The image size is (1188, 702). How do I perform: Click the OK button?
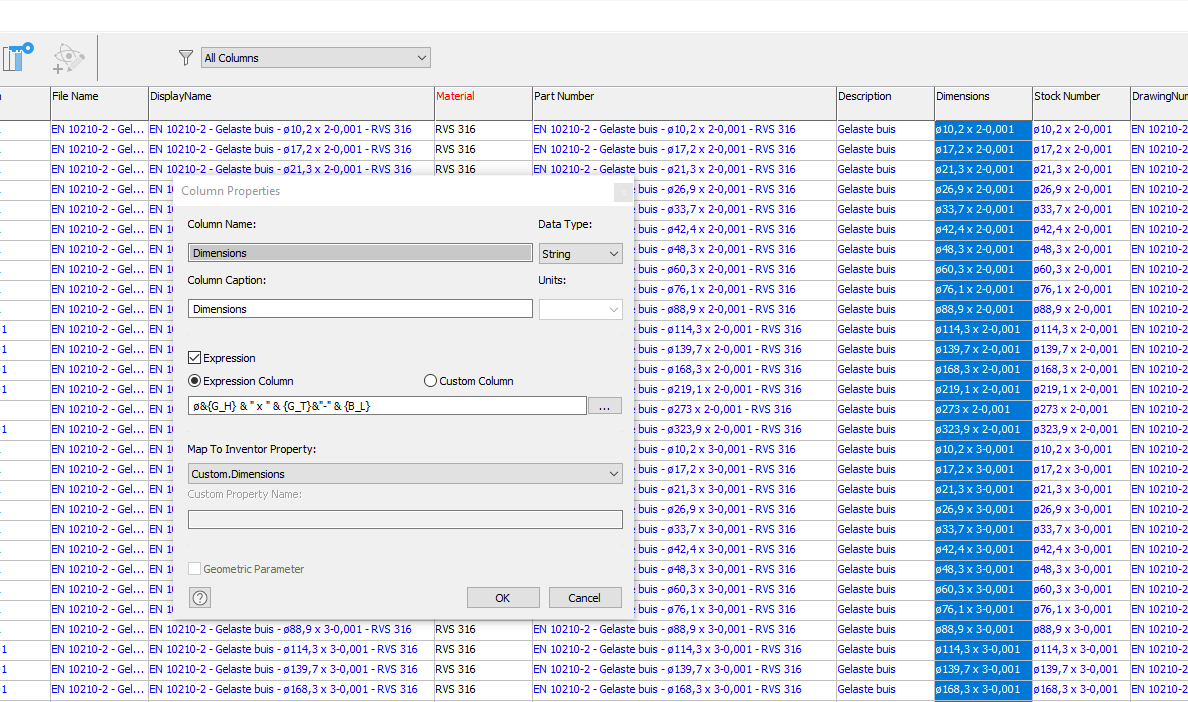tap(503, 597)
